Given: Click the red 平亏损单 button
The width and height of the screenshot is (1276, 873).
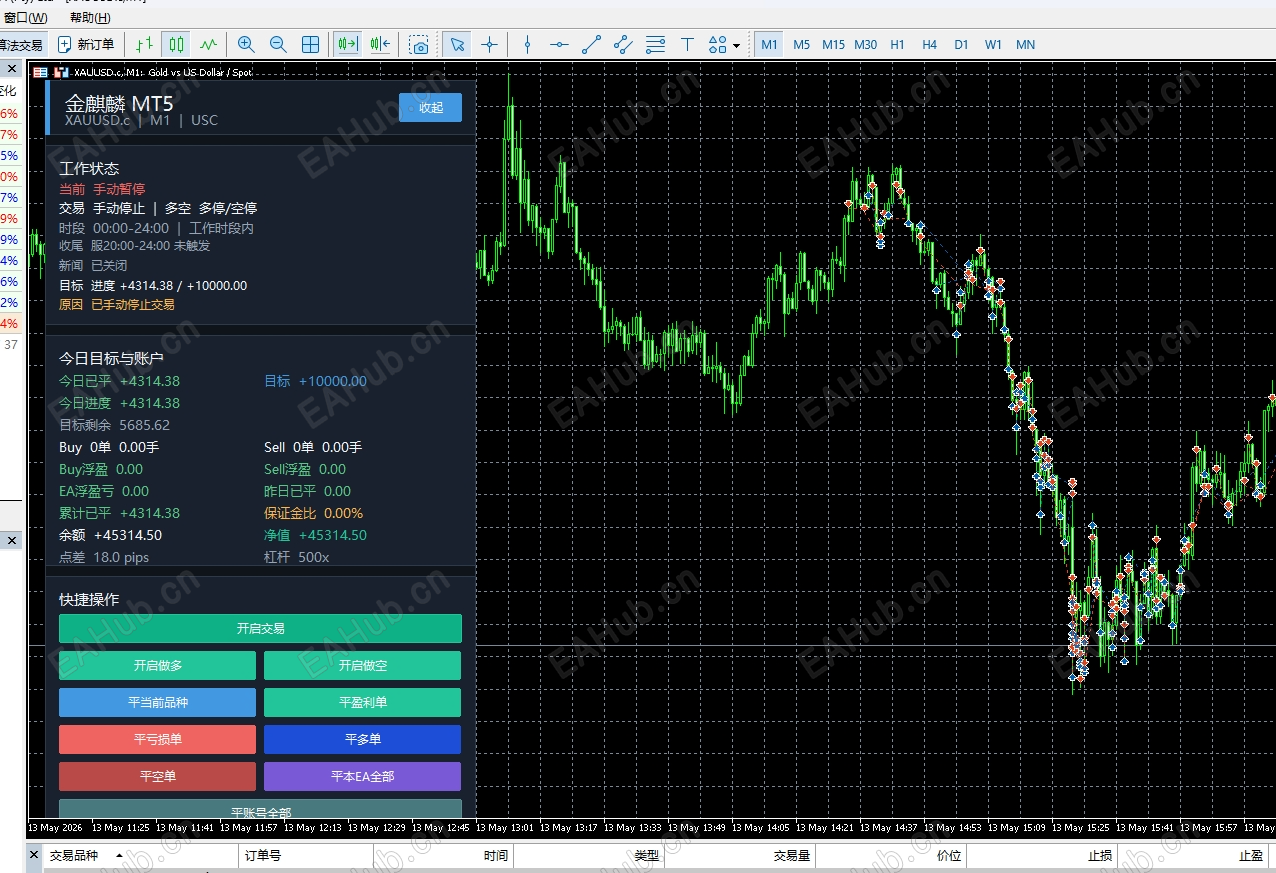Looking at the screenshot, I should coord(157,739).
